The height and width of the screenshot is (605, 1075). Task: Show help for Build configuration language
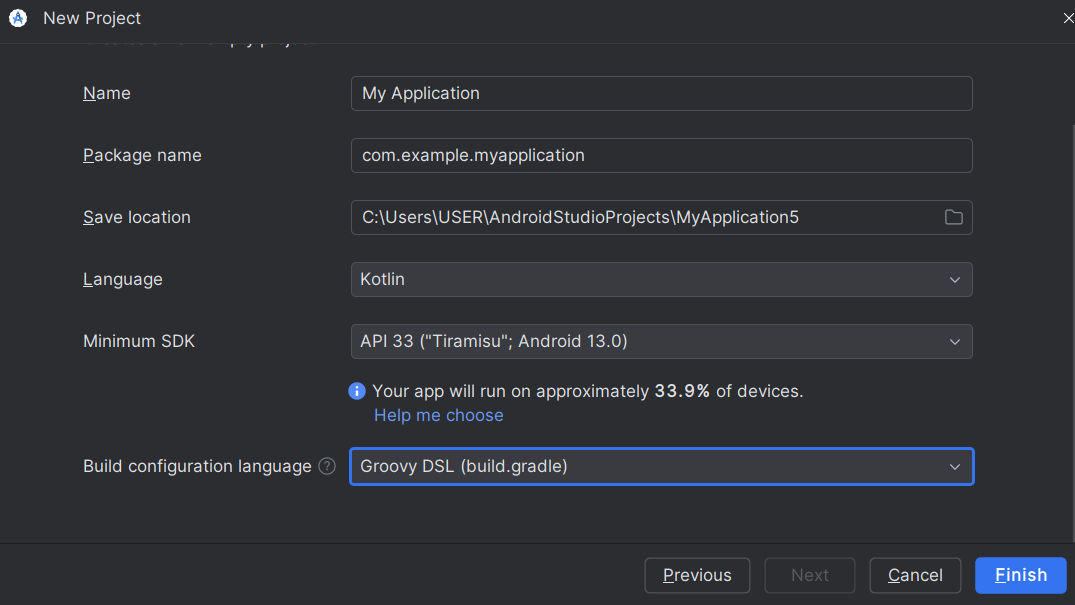[x=327, y=466]
